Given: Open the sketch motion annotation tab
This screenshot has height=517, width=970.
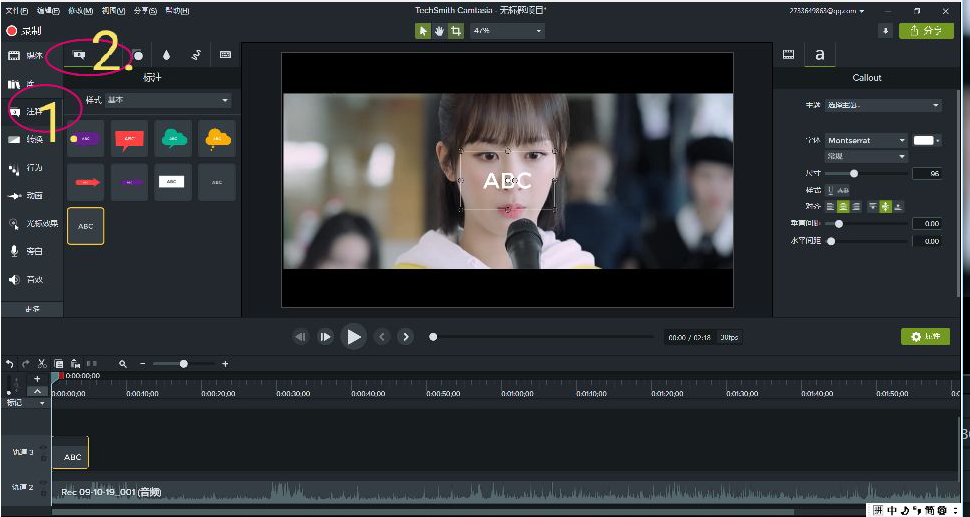Looking at the screenshot, I should coord(196,55).
